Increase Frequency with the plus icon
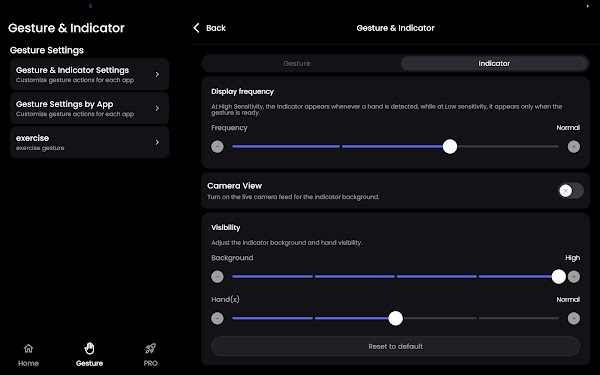 574,147
